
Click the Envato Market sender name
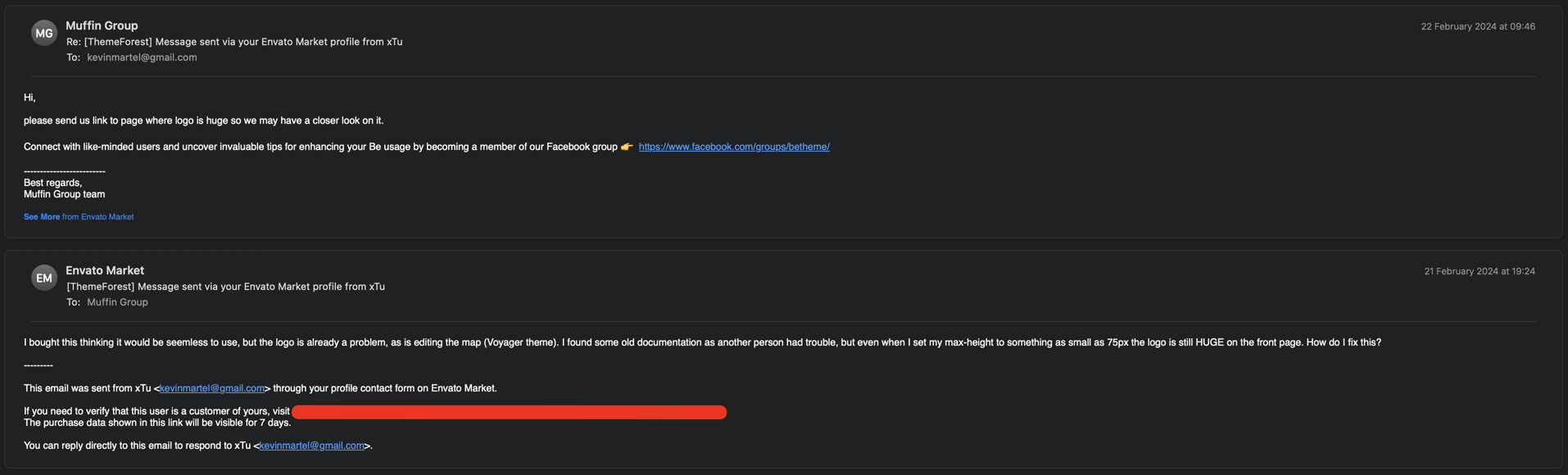tap(105, 270)
